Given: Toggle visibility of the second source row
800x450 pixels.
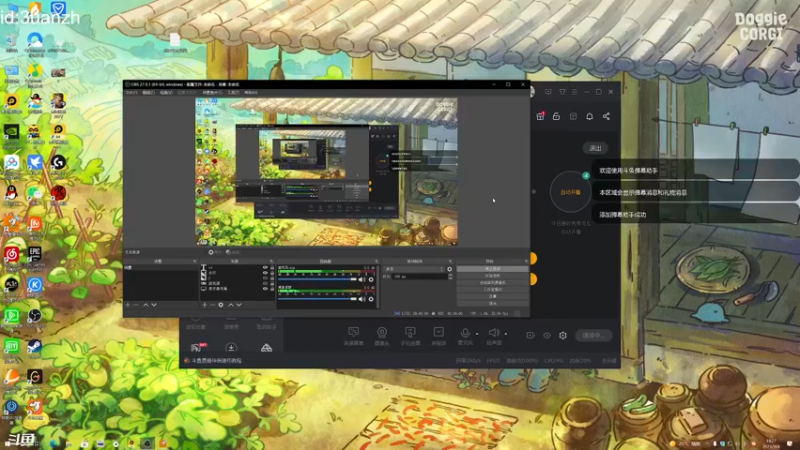Looking at the screenshot, I should click(x=265, y=273).
